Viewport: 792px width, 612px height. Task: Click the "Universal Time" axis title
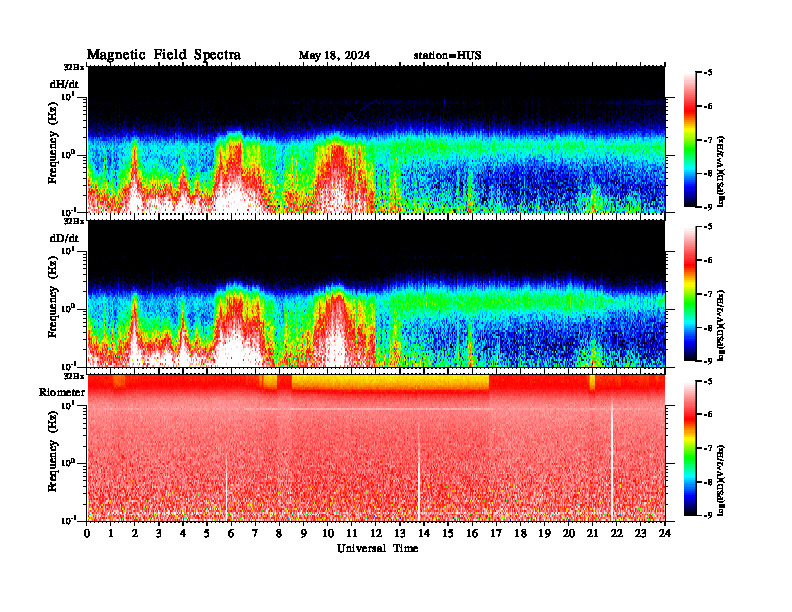tap(377, 548)
